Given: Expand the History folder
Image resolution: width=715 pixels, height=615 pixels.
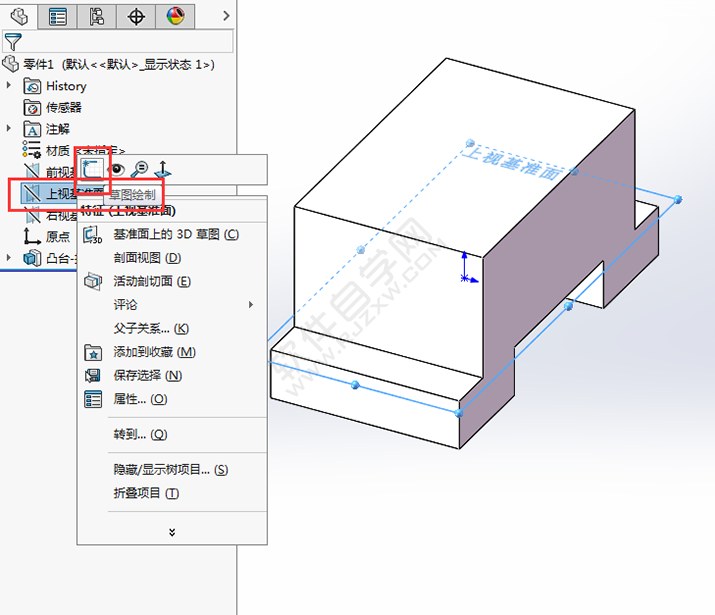Looking at the screenshot, I should coord(8,85).
